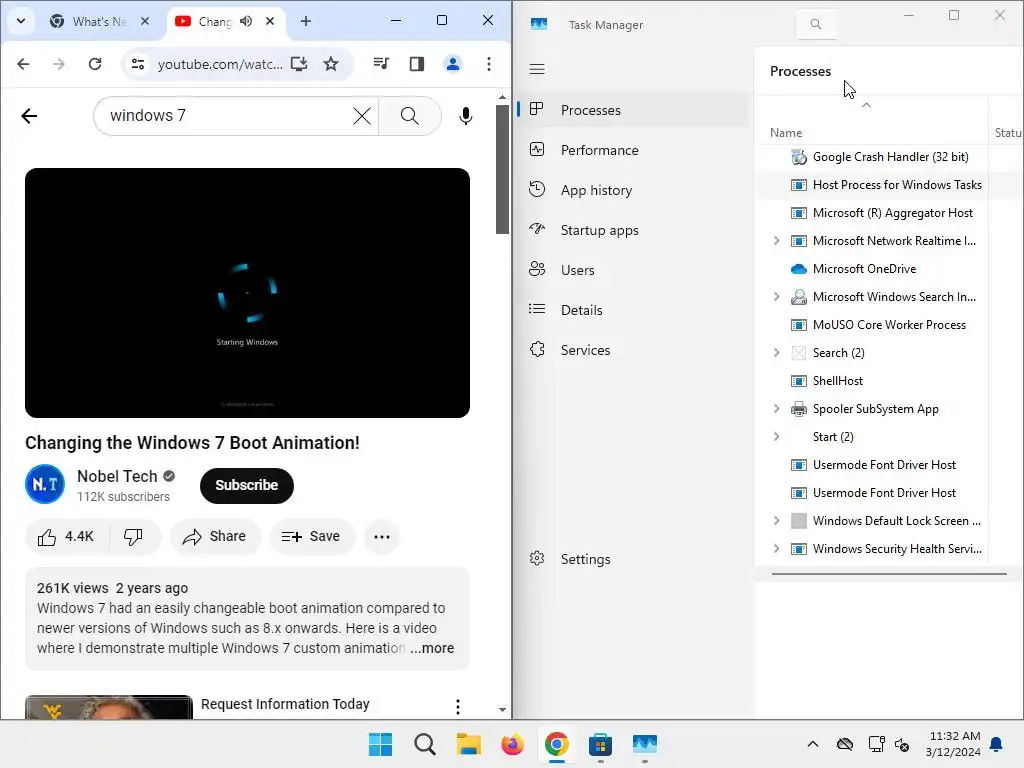
Task: Like the video (4.4K)
Action: [x=67, y=537]
